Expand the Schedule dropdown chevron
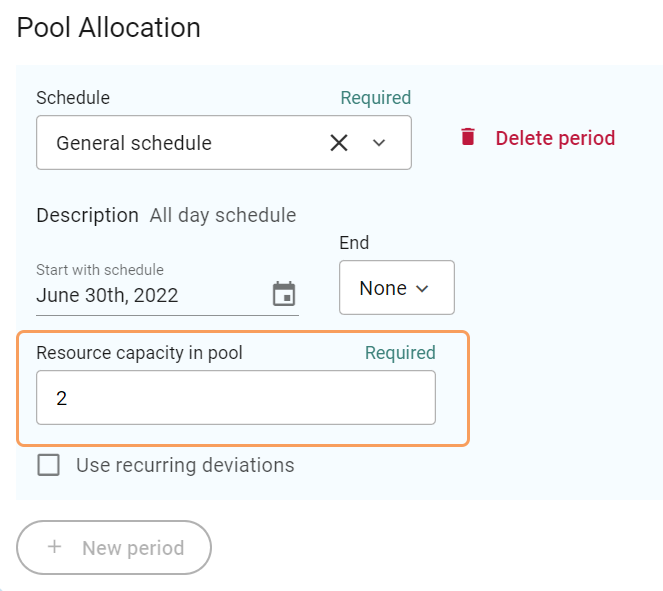Image resolution: width=663 pixels, height=591 pixels. (379, 143)
